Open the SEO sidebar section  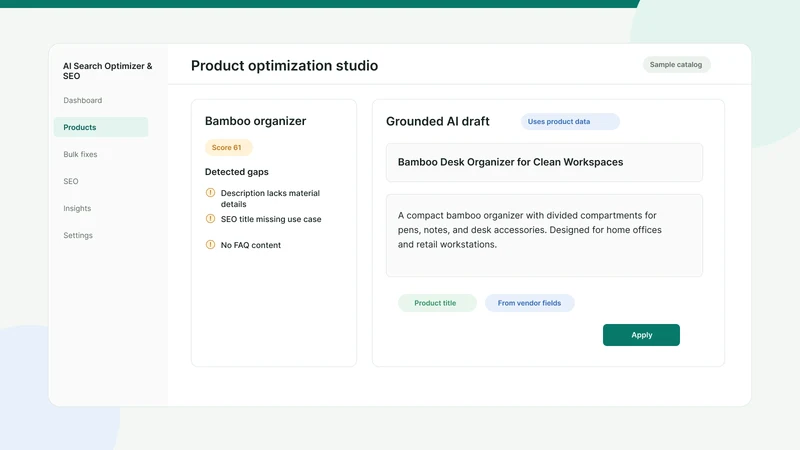click(x=71, y=181)
